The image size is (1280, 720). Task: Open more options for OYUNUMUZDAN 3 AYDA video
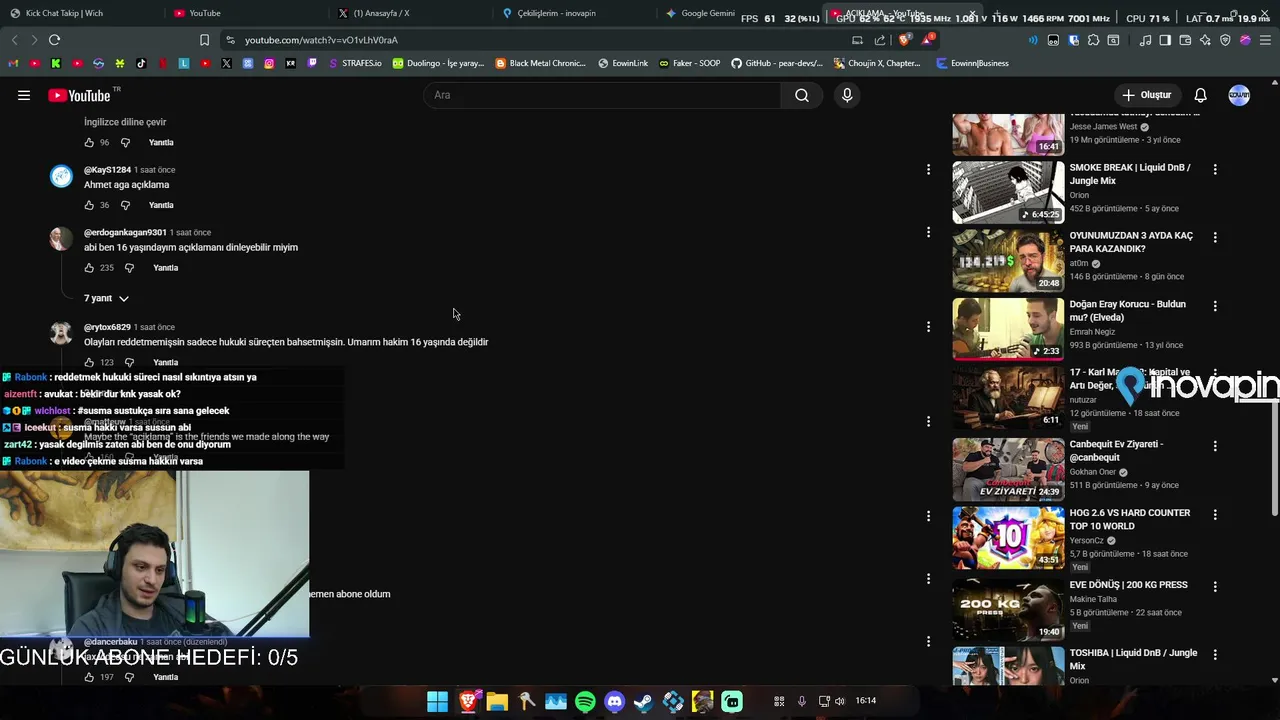pyautogui.click(x=1215, y=238)
